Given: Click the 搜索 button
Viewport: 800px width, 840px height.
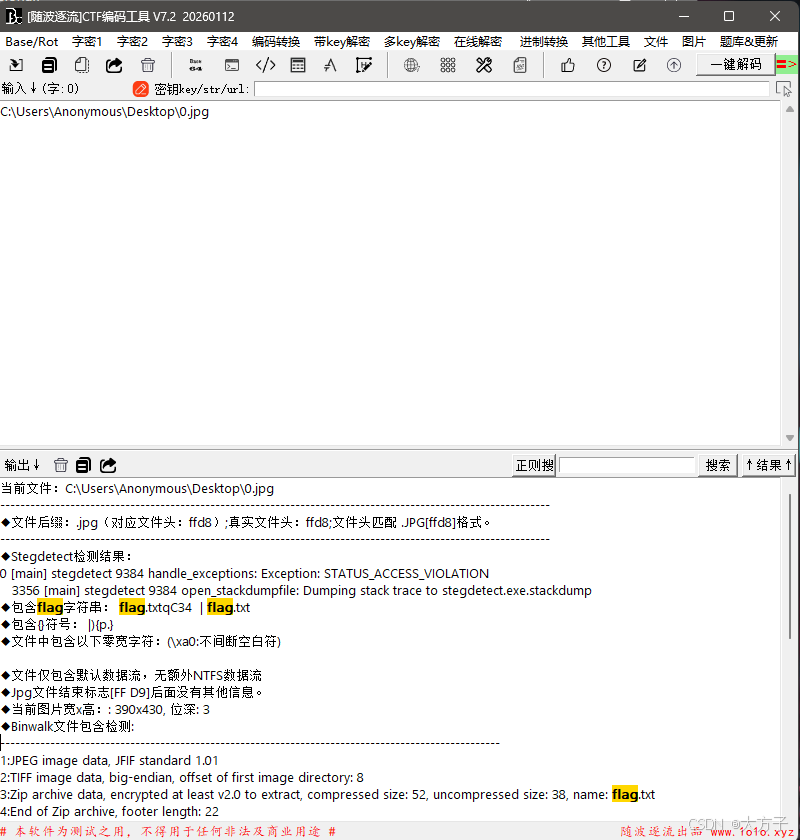Looking at the screenshot, I should click(x=717, y=465).
